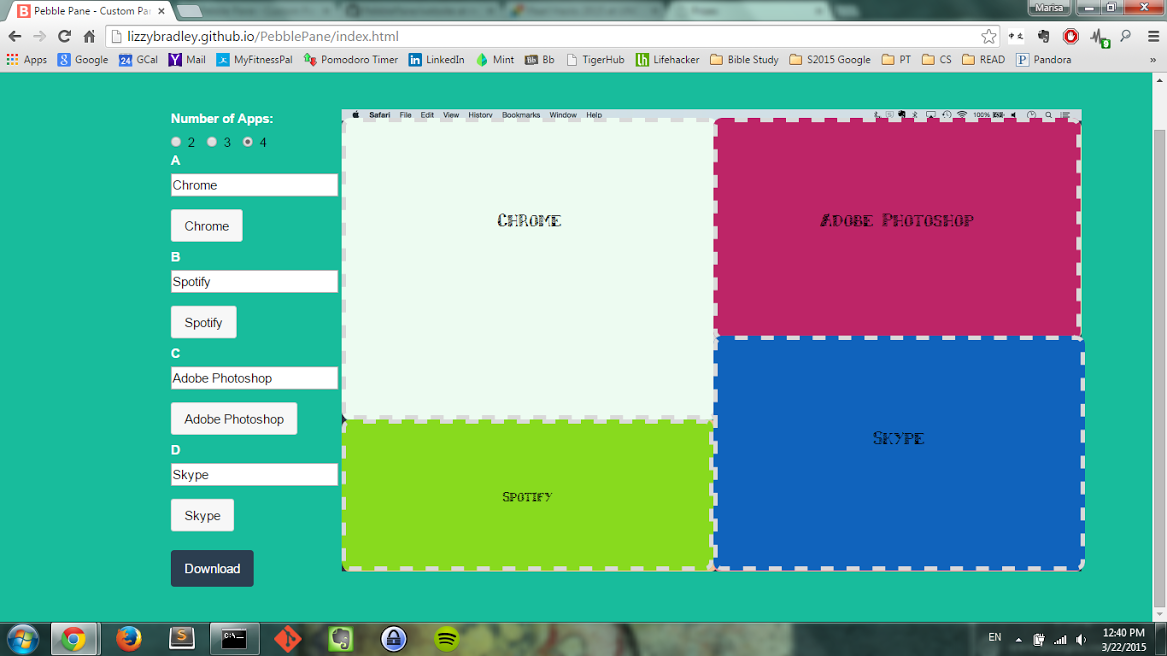Open the MyFitnessPal bookmark

(x=255, y=60)
